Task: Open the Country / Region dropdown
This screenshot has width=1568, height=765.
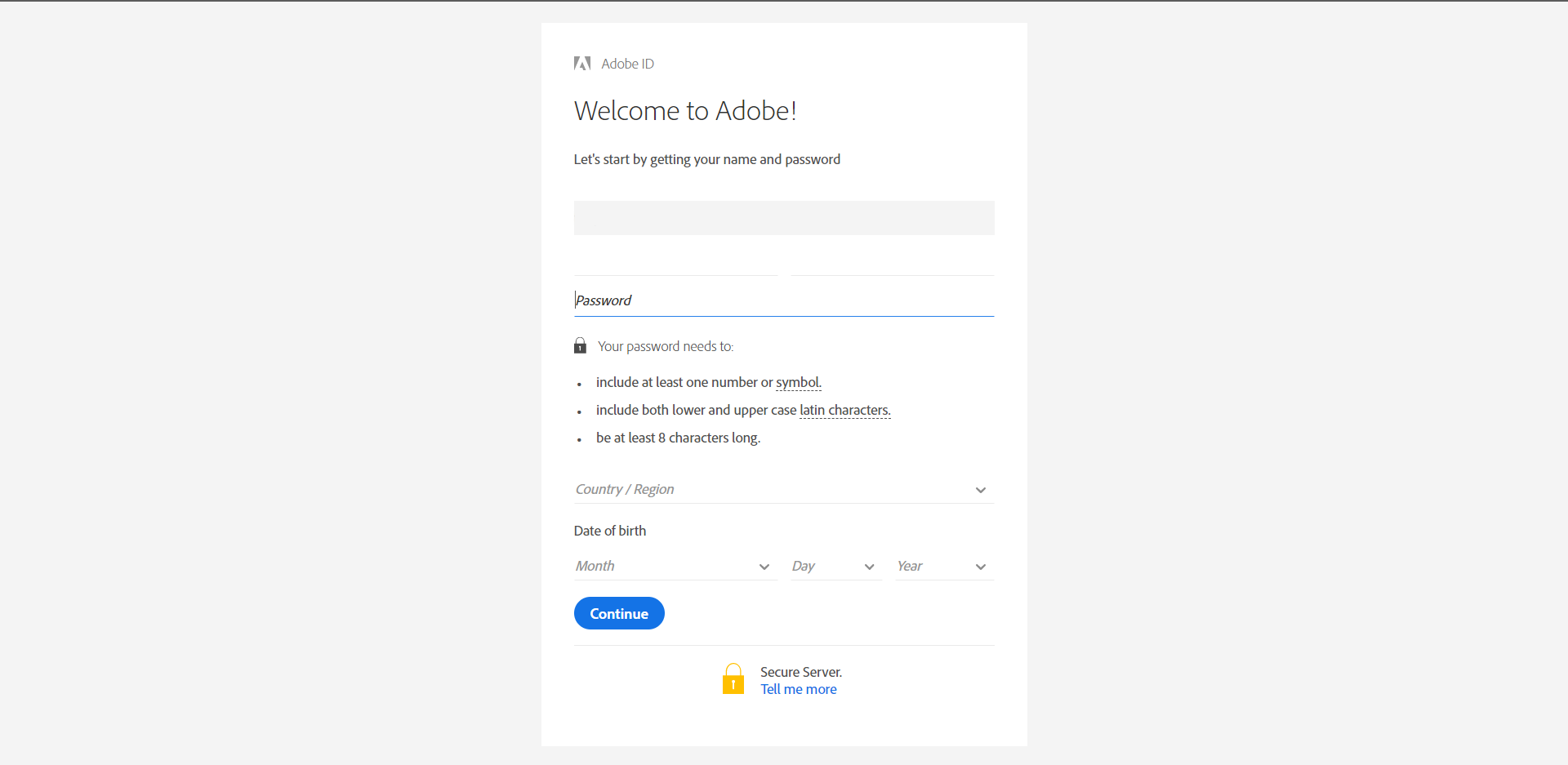Action: point(784,489)
